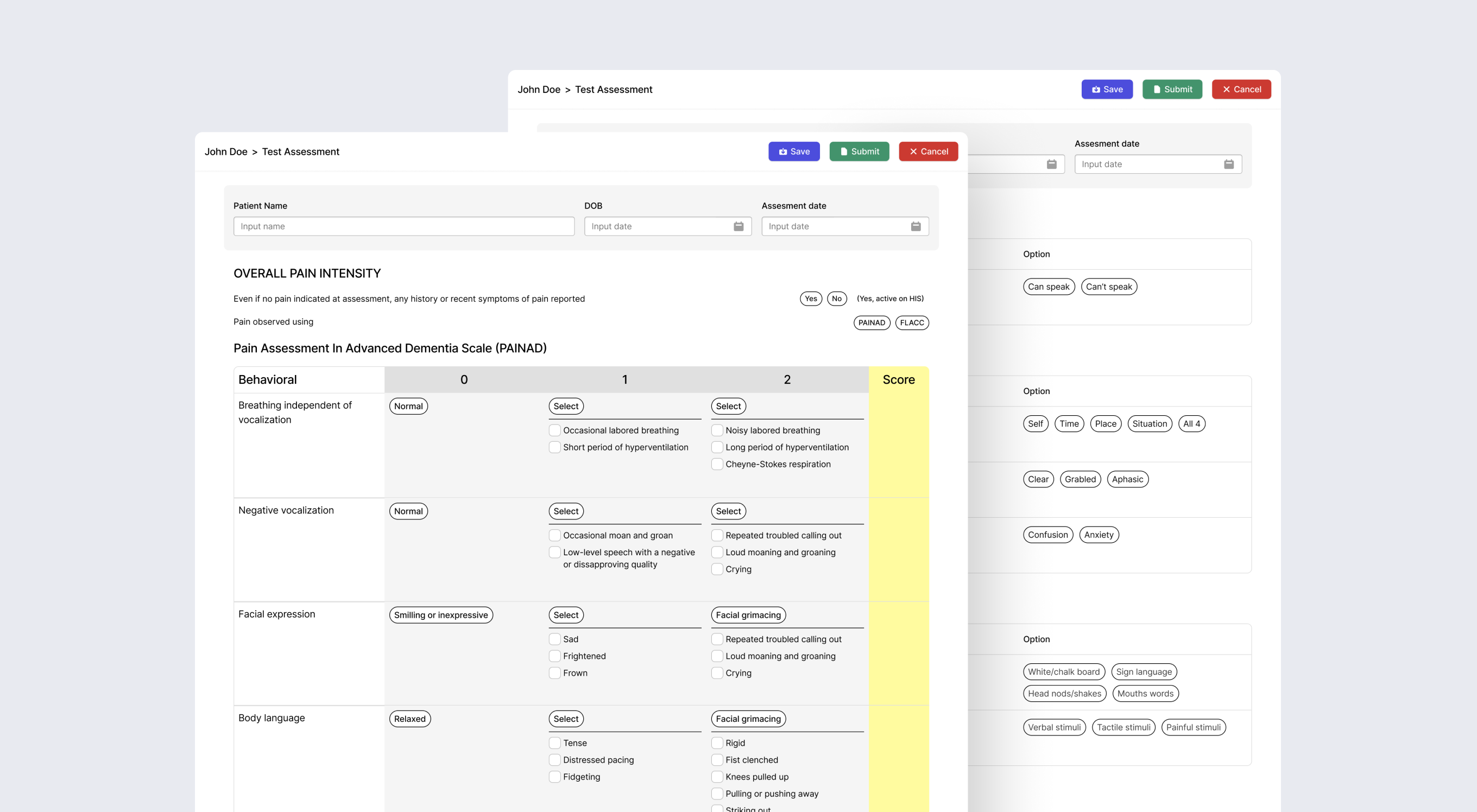This screenshot has width=1477, height=812.
Task: Click Assessment date input in front window
Action: click(845, 226)
